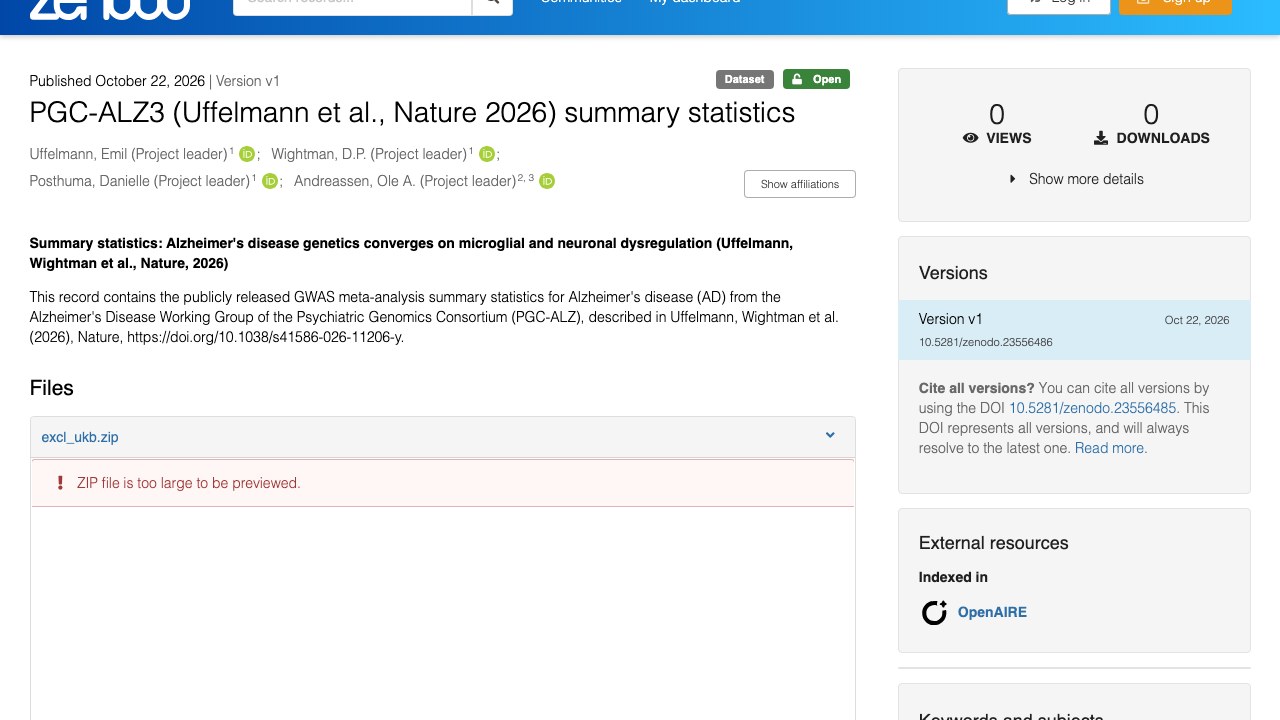Click the Cite all versions? text
The height and width of the screenshot is (720, 1280).
point(976,388)
